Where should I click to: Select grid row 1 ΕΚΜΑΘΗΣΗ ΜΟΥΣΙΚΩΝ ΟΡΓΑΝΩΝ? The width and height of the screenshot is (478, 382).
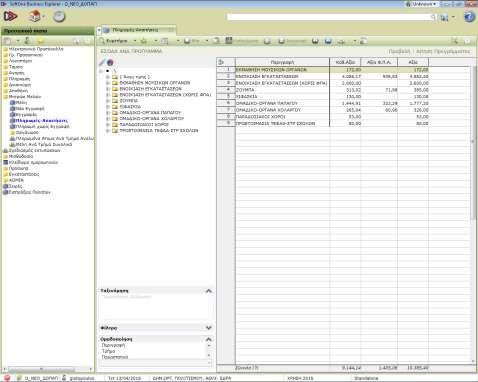(322, 70)
